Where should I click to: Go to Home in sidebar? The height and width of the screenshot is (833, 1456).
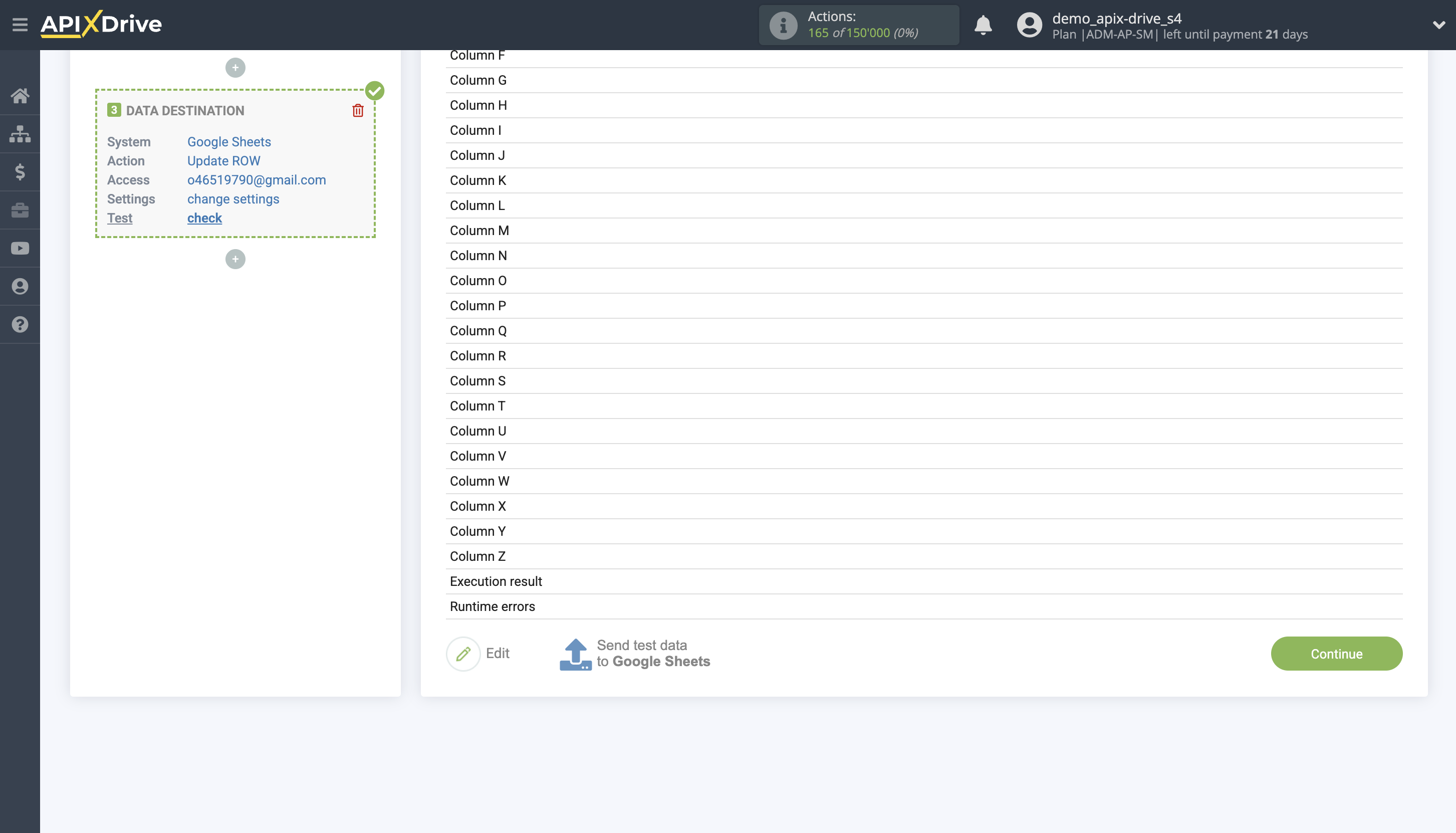20,96
